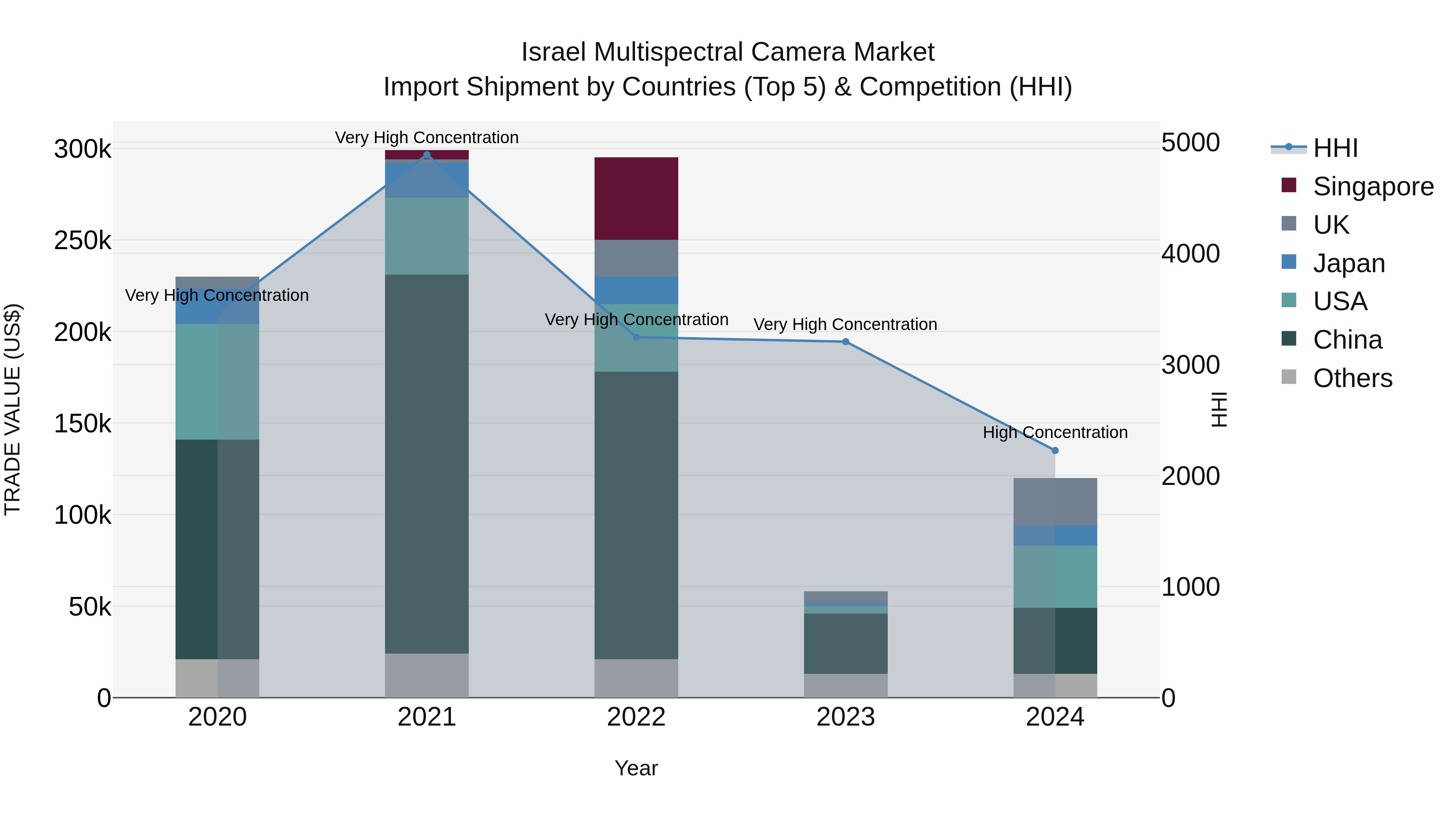Image resolution: width=1456 pixels, height=819 pixels.
Task: Click the 2022 x-axis label
Action: tap(637, 717)
